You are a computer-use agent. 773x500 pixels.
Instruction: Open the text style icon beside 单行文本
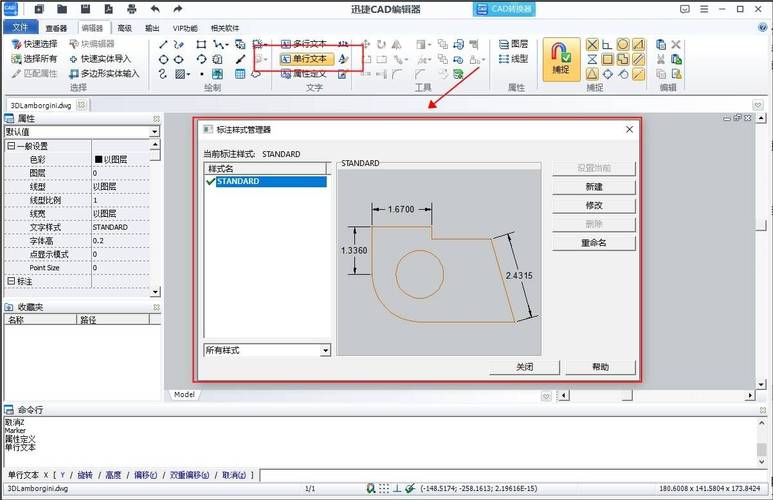[x=344, y=59]
